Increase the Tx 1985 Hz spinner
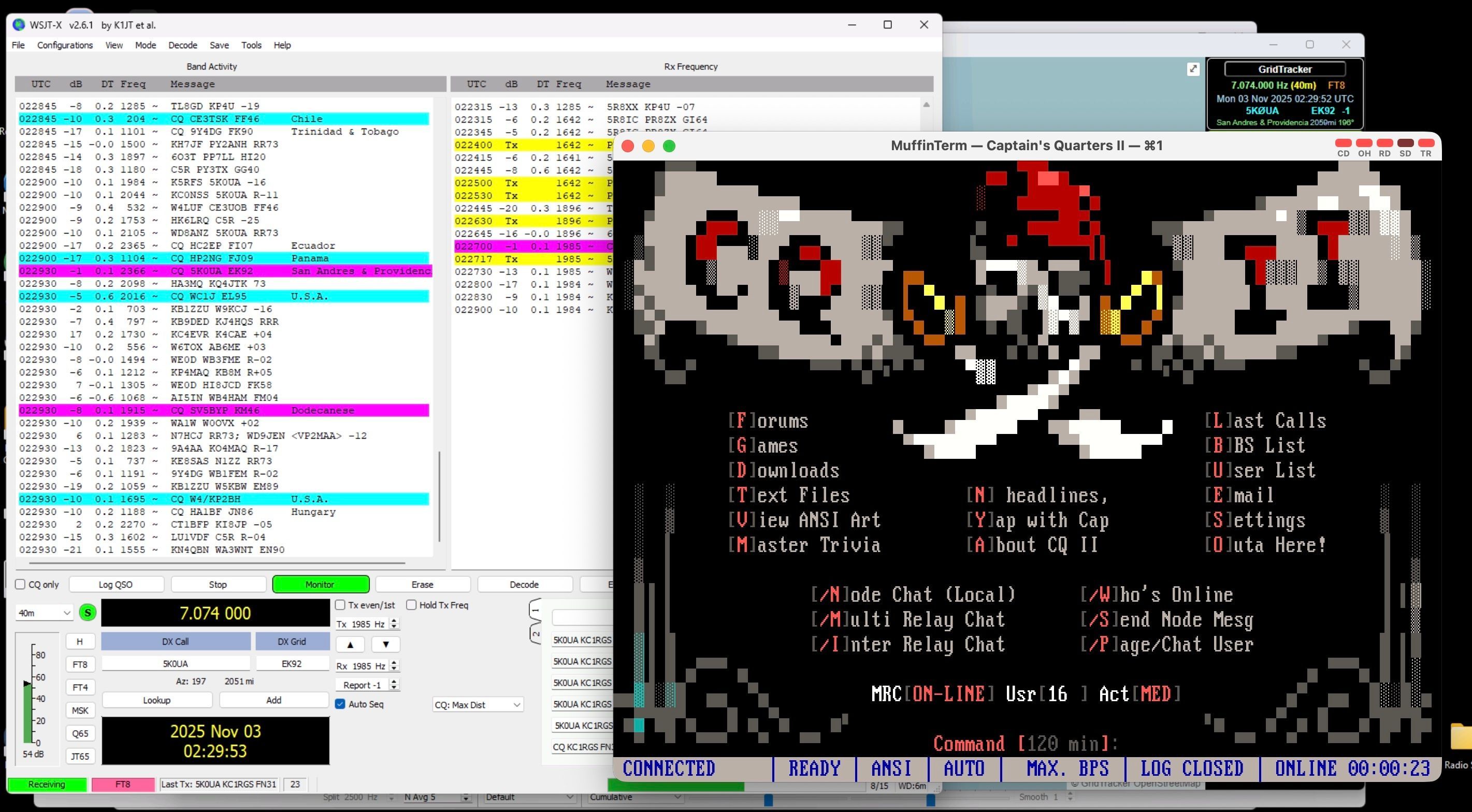The width and height of the screenshot is (1472, 812). [394, 621]
